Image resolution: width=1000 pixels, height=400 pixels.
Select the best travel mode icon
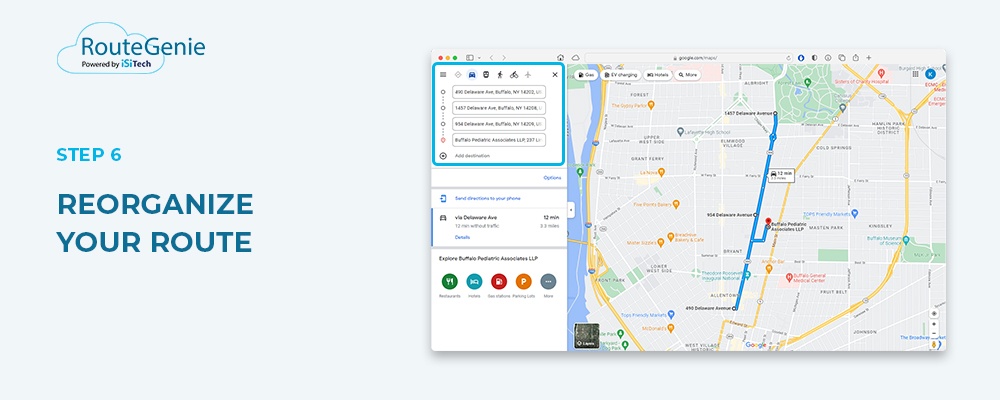458,75
